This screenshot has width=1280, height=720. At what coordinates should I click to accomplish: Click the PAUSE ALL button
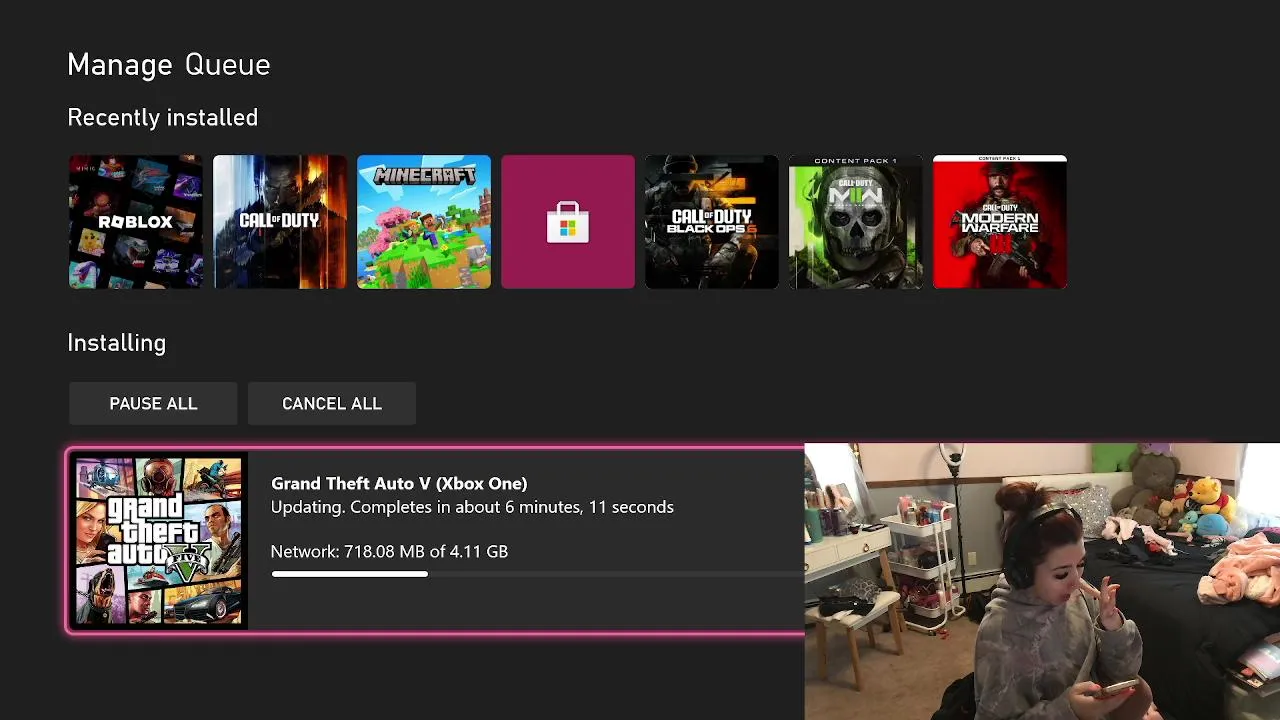[153, 403]
